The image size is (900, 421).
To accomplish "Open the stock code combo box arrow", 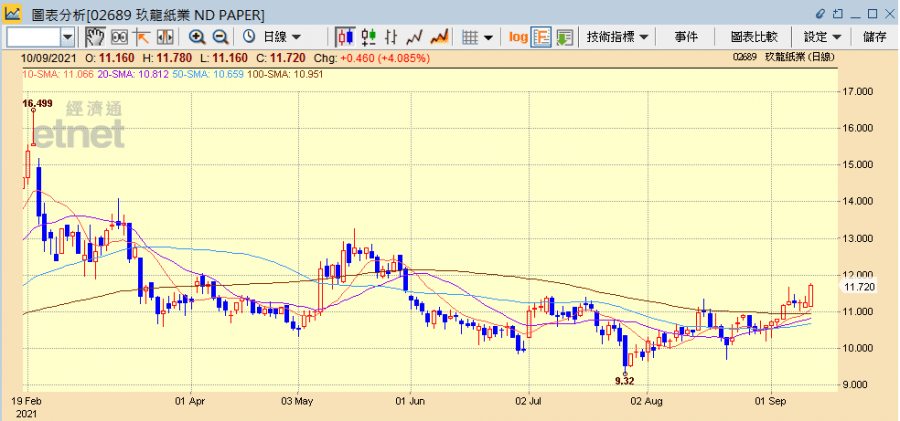I will [68, 37].
